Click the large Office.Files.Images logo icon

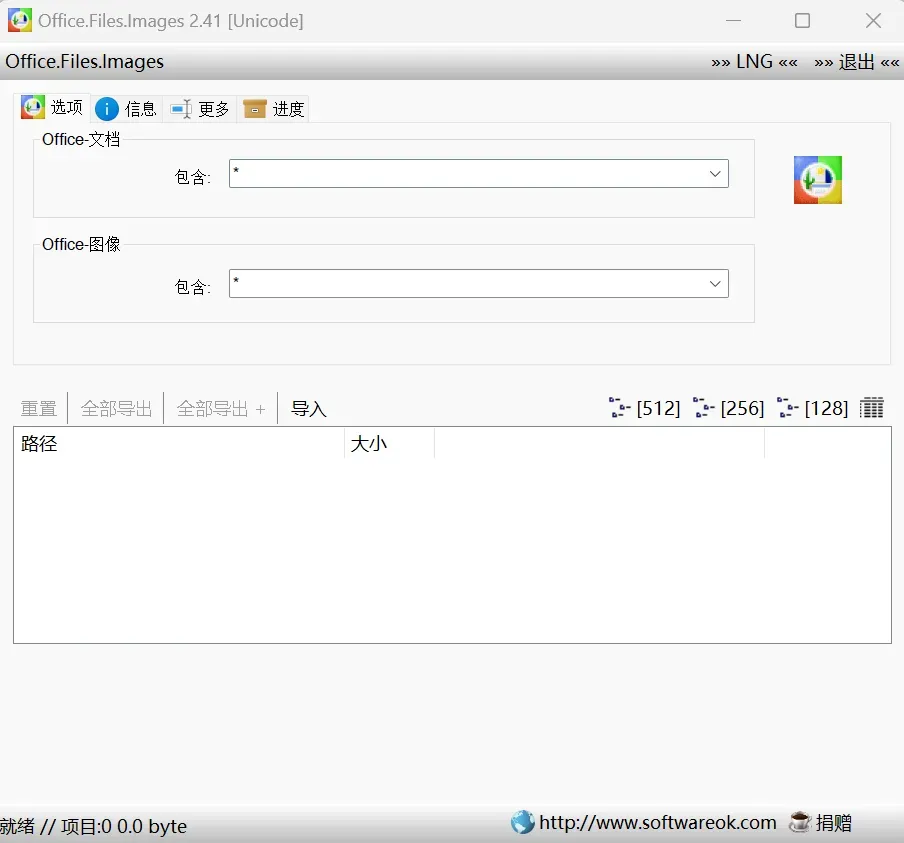pyautogui.click(x=817, y=180)
